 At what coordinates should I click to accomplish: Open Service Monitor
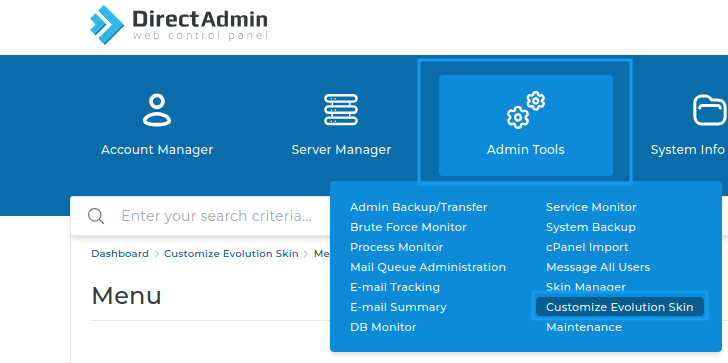coord(591,207)
